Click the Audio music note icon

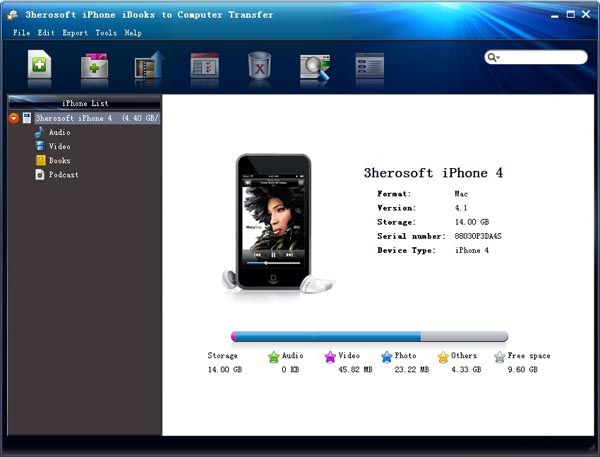point(39,132)
